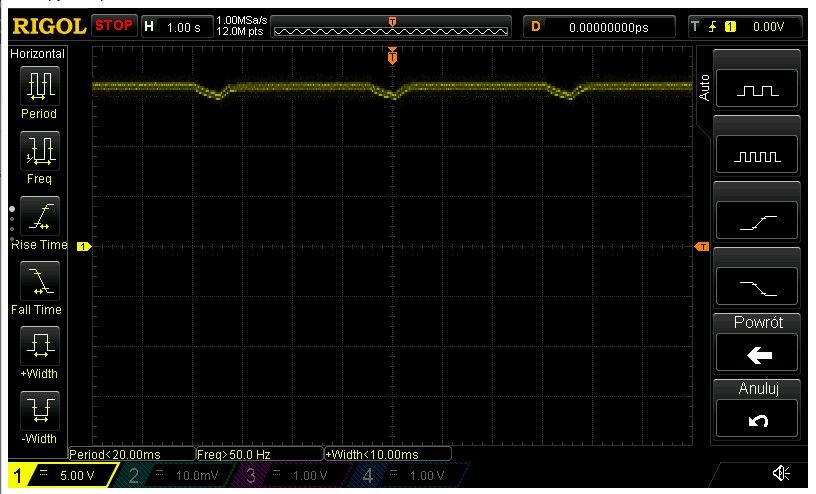Select the -Width measurement icon
The image size is (816, 494).
[40, 410]
